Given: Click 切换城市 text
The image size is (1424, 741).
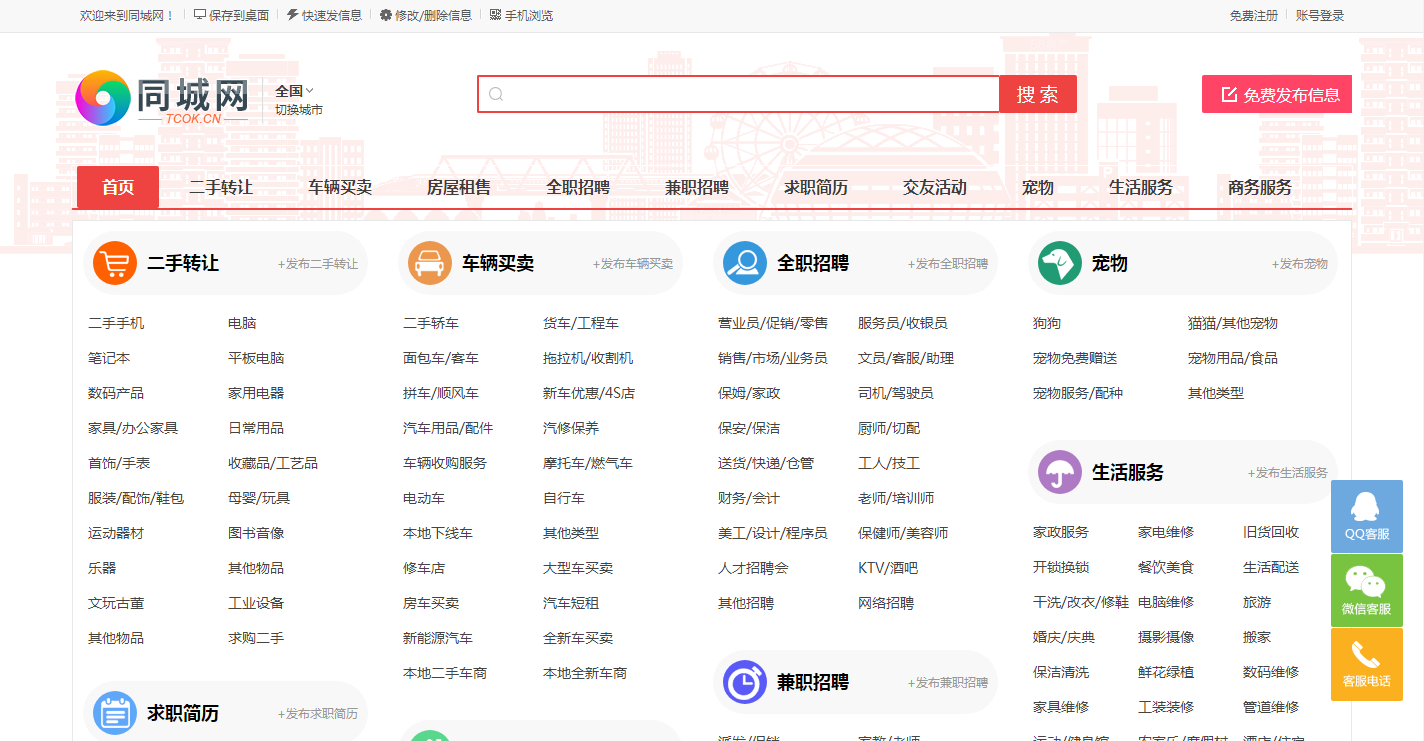Looking at the screenshot, I should point(299,110).
